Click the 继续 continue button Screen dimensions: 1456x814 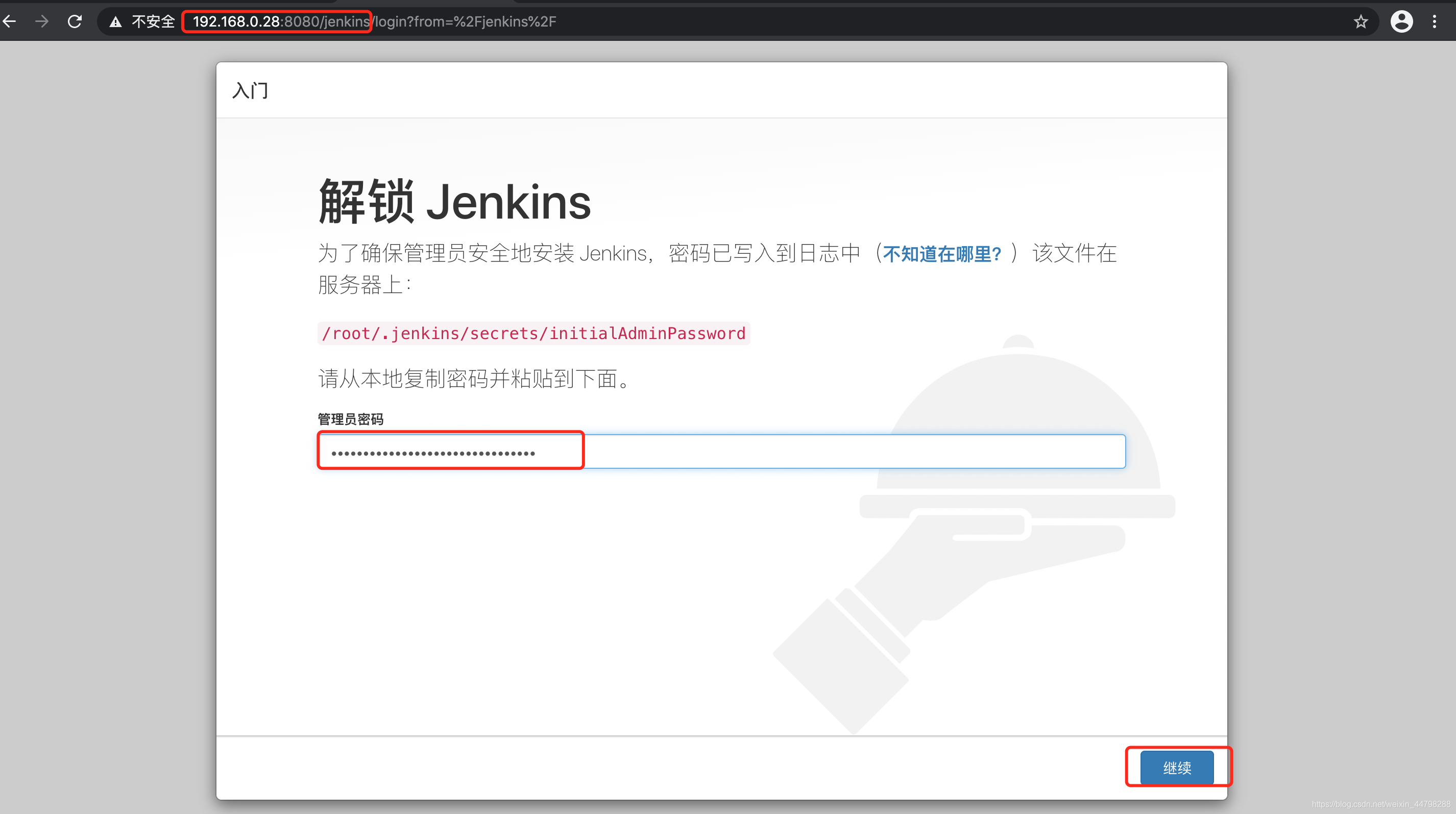pyautogui.click(x=1177, y=767)
